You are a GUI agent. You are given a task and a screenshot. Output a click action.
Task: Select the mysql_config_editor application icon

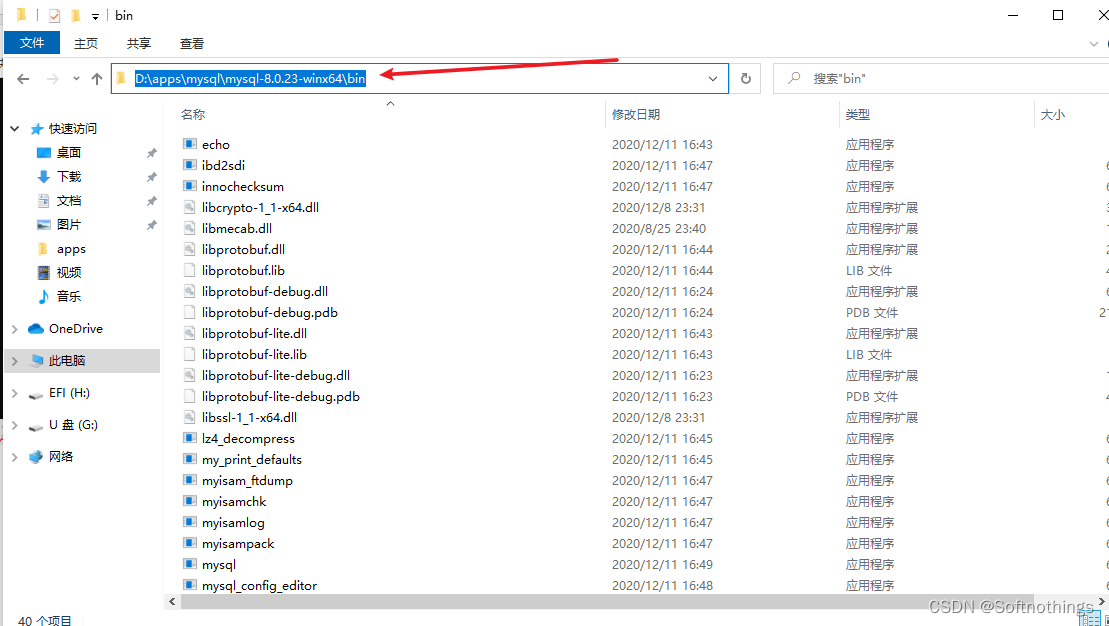190,585
